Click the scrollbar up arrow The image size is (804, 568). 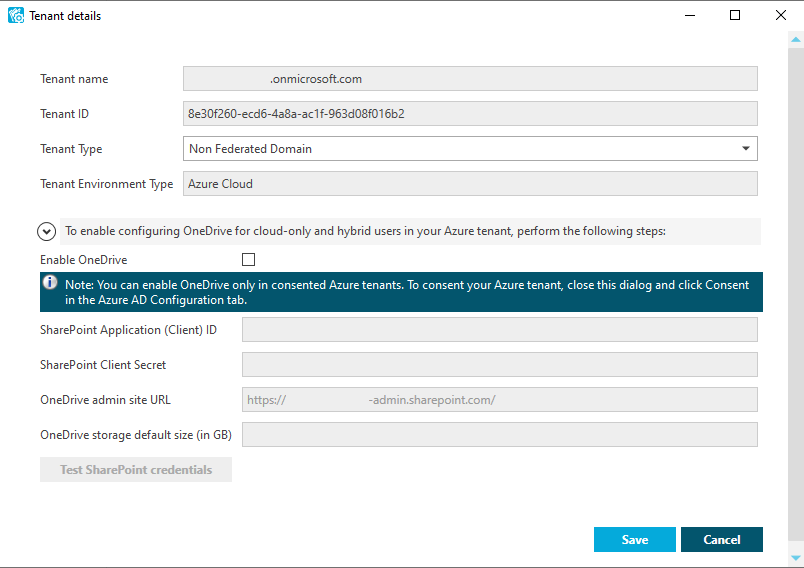point(796,39)
